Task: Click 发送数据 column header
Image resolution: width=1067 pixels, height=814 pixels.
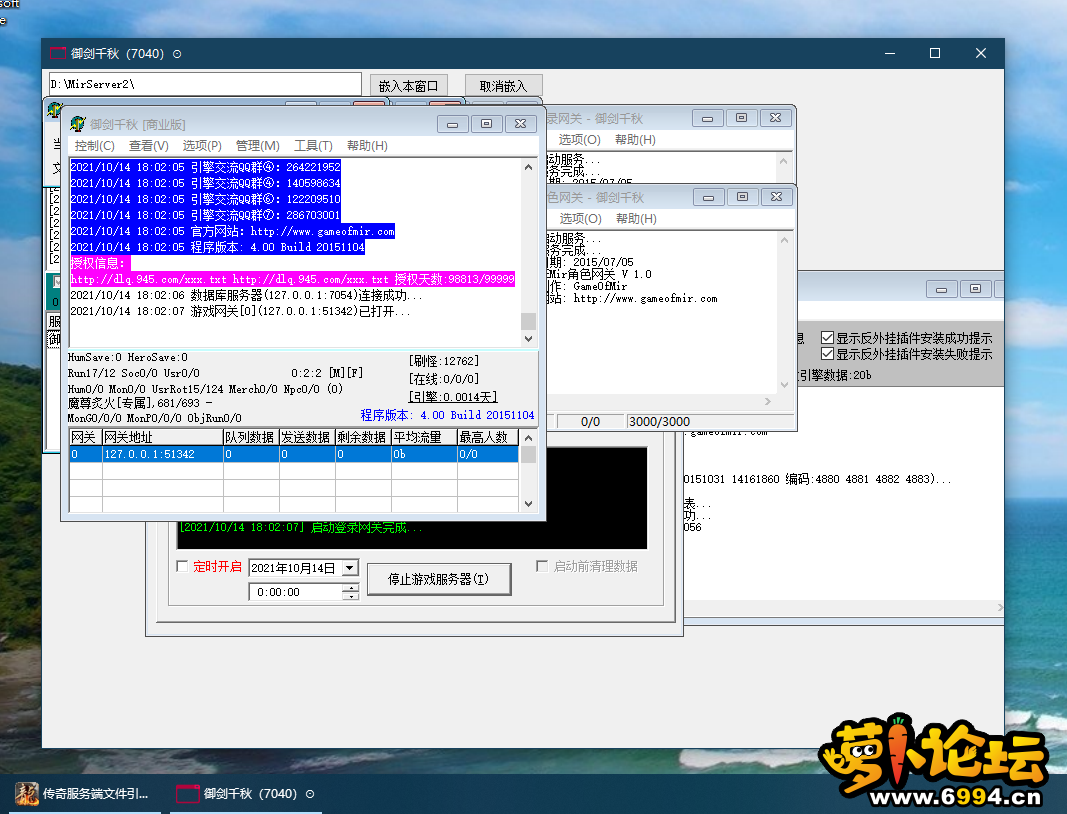Action: (x=307, y=437)
